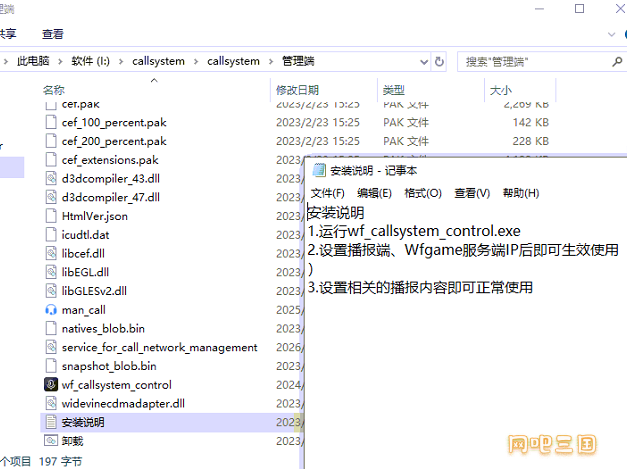This screenshot has width=627, height=469.
Task: Click the HtmlVer.json file icon
Action: [x=51, y=216]
